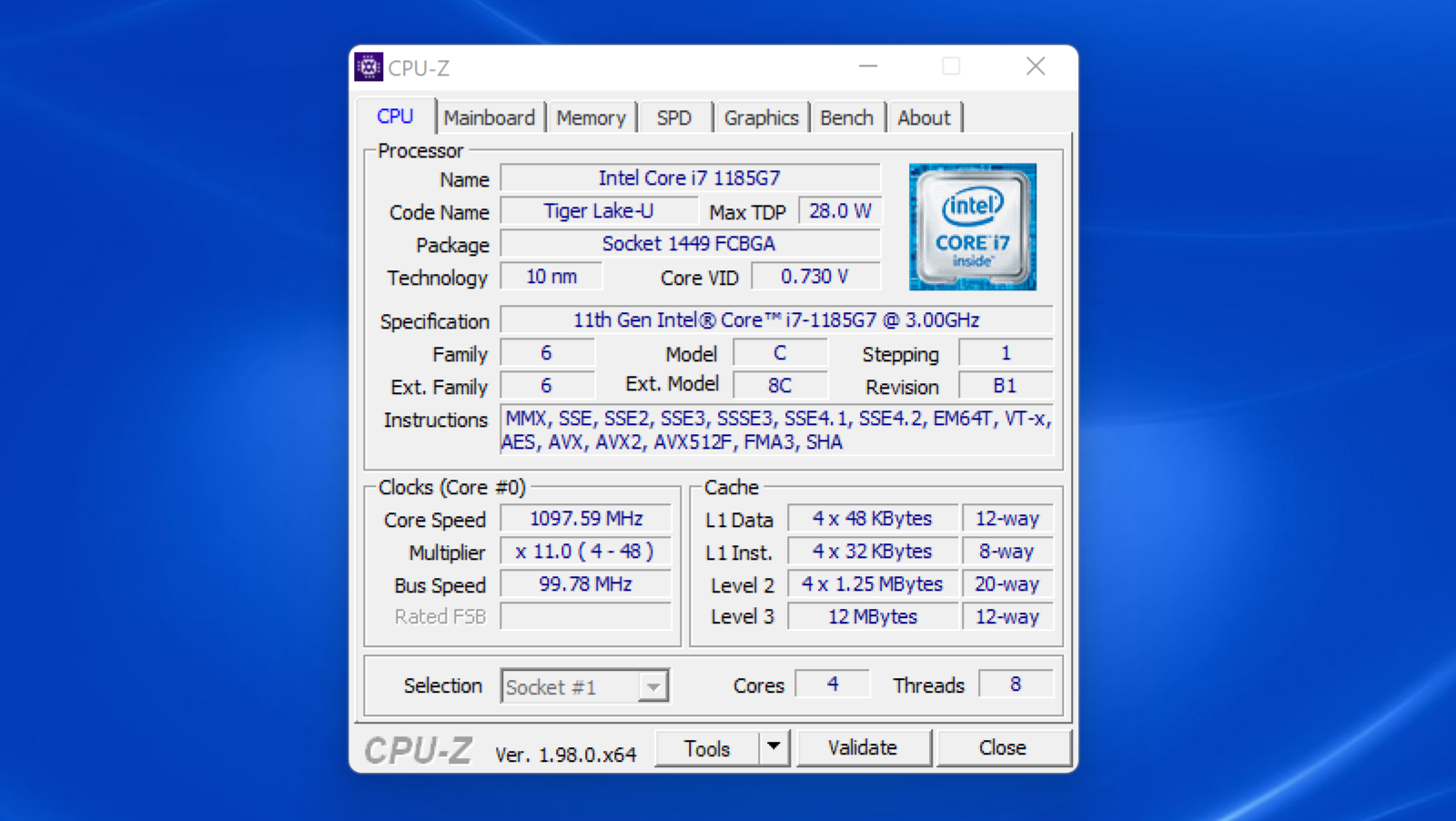Click the Stepping value 1
Image resolution: width=1456 pixels, height=821 pixels.
click(1006, 352)
